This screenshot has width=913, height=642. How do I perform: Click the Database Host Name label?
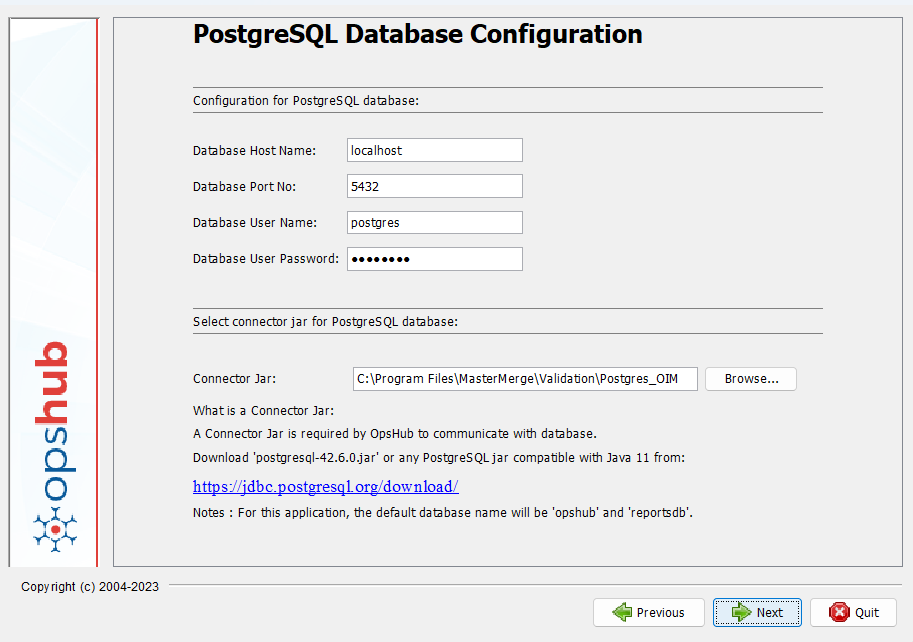pyautogui.click(x=254, y=151)
